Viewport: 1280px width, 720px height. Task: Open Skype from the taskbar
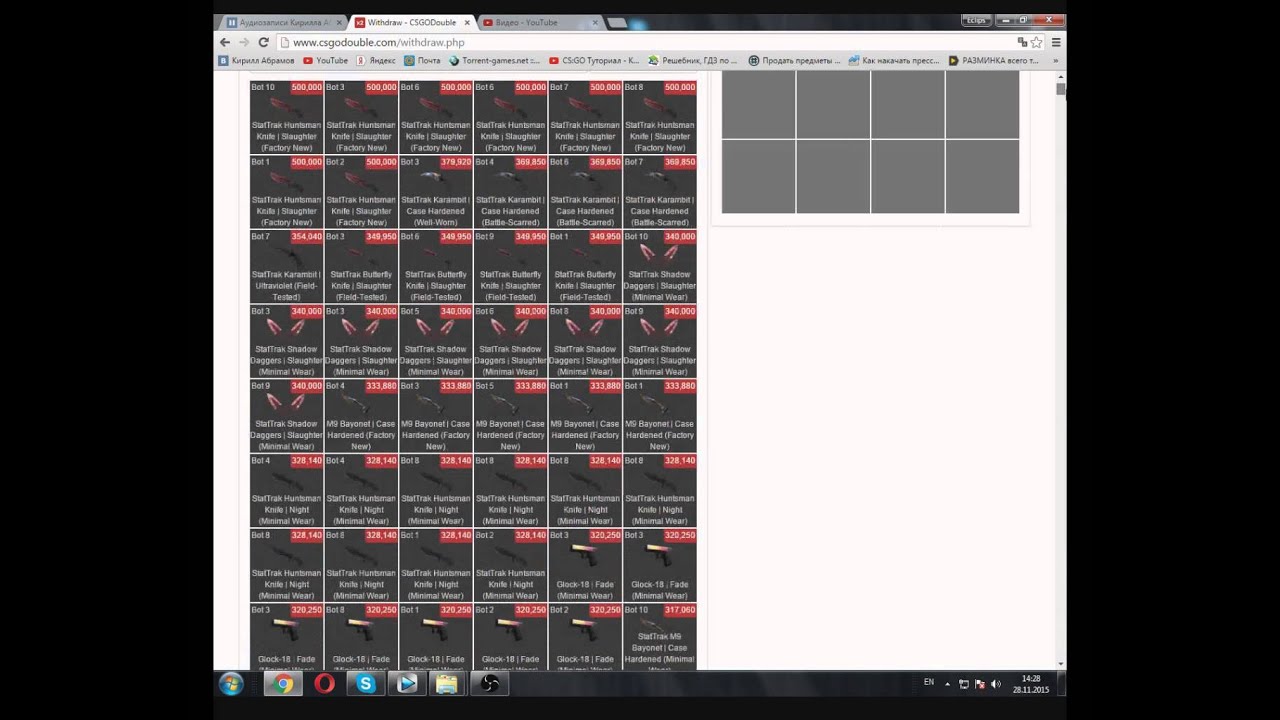click(x=365, y=684)
